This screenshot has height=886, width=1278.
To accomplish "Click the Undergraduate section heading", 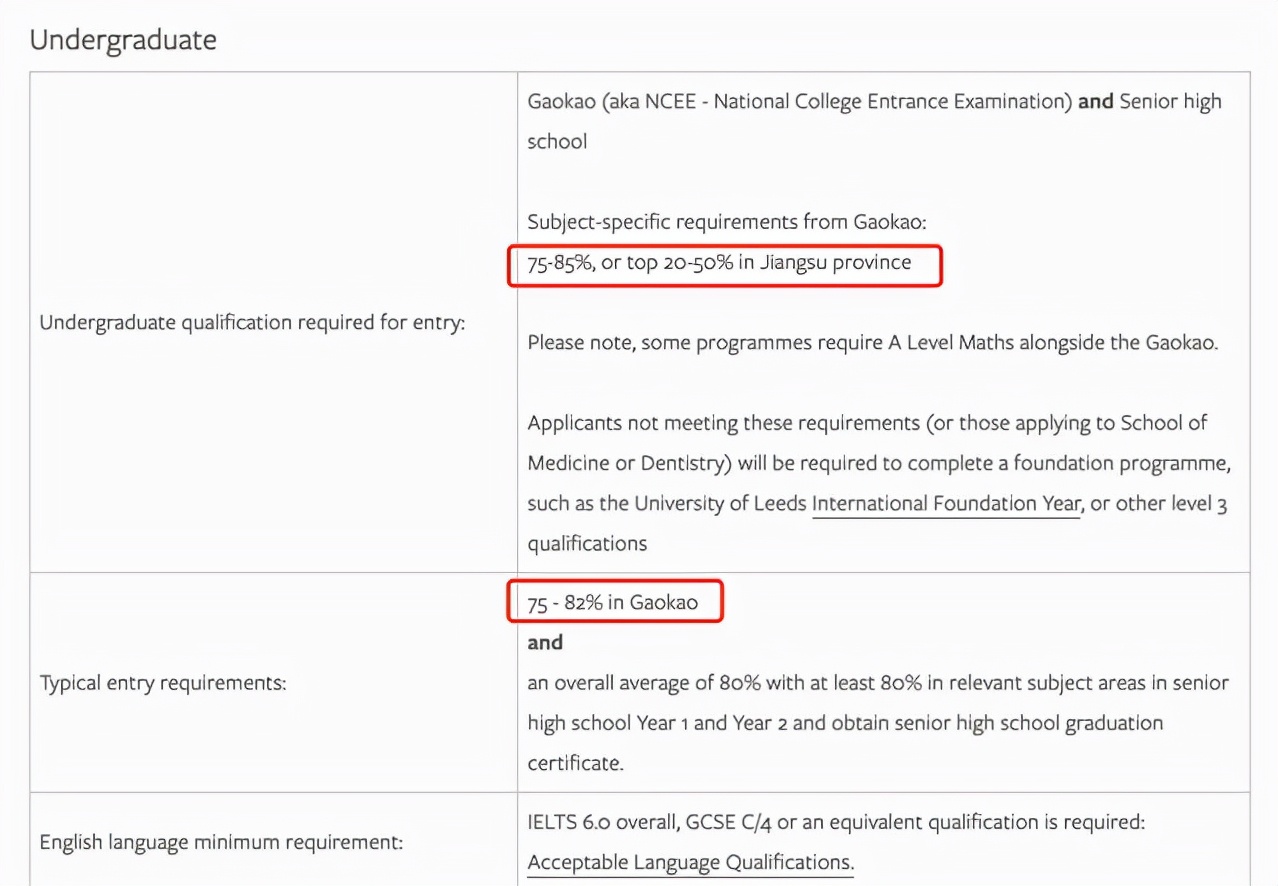I will [123, 40].
